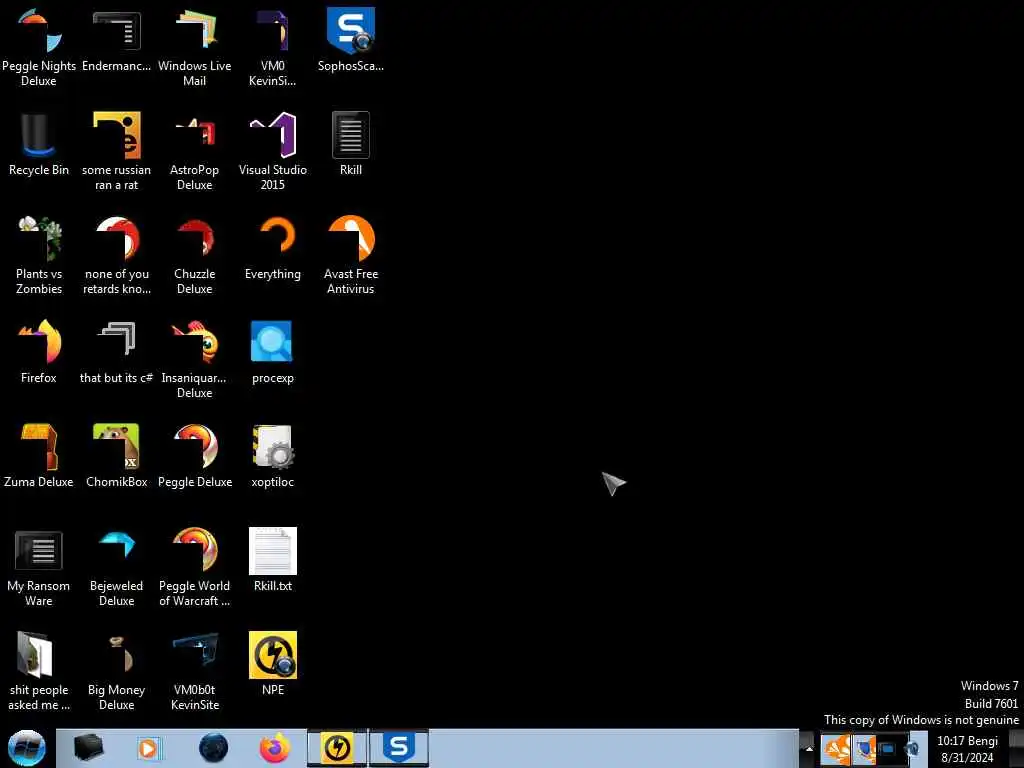1024x768 pixels.
Task: Select the 'that but its c#' icon
Action: pyautogui.click(x=116, y=353)
